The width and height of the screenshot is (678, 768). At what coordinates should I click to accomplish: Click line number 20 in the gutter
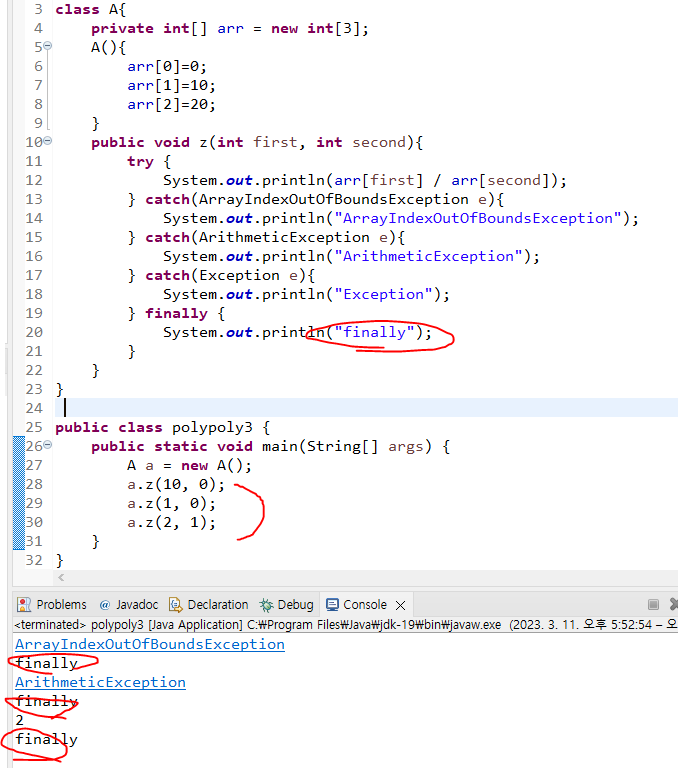point(34,332)
